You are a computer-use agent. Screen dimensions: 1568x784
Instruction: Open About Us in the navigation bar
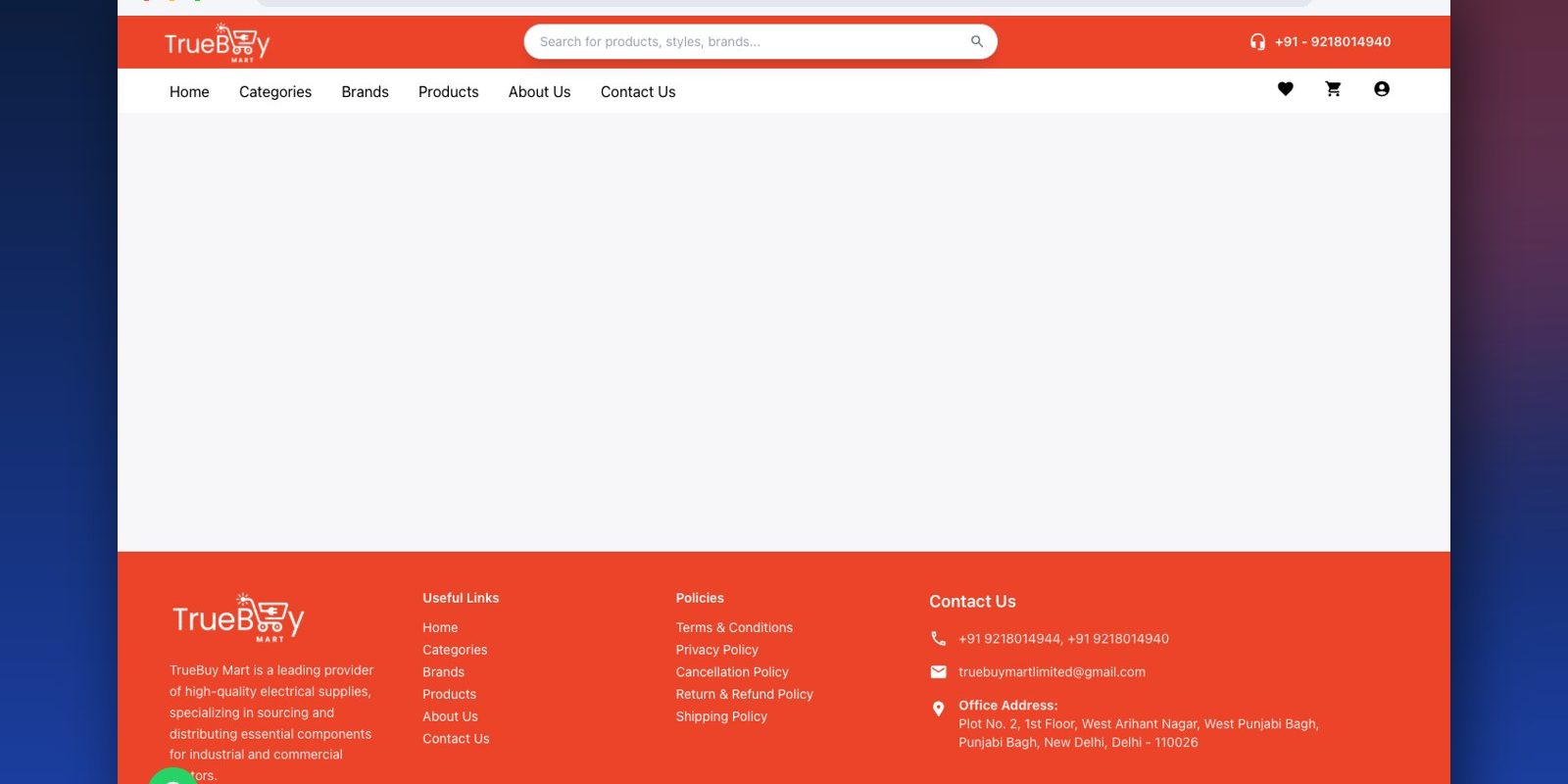click(x=540, y=92)
